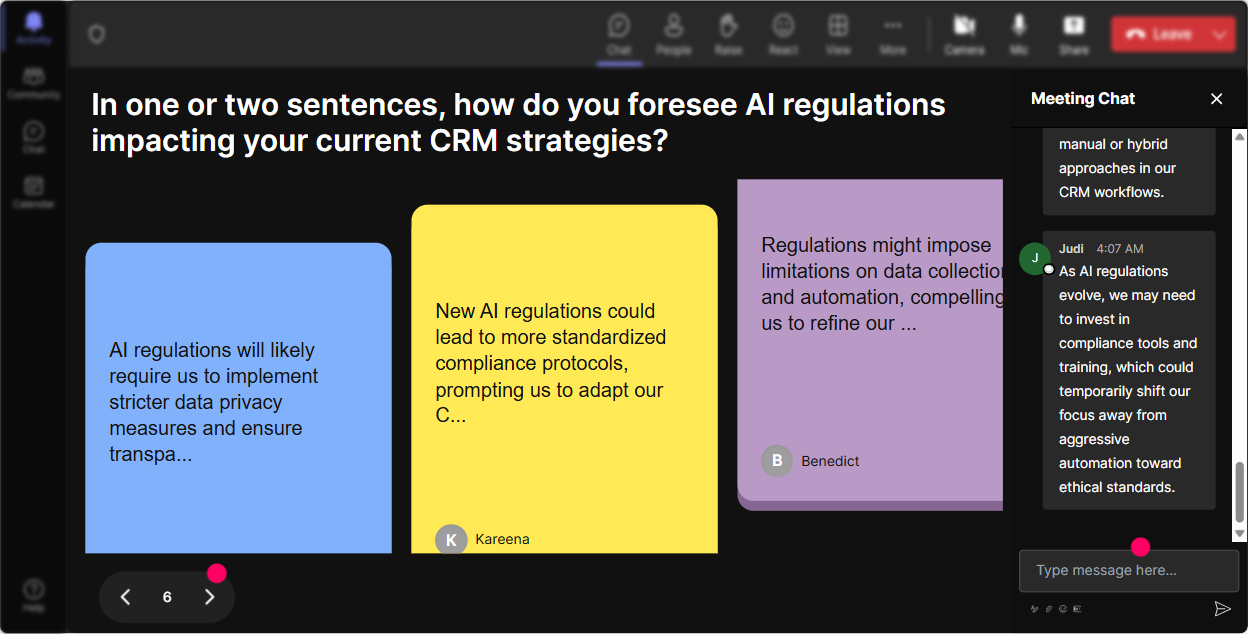Insert an emoji in chat message
1248x634 pixels.
click(x=1063, y=608)
